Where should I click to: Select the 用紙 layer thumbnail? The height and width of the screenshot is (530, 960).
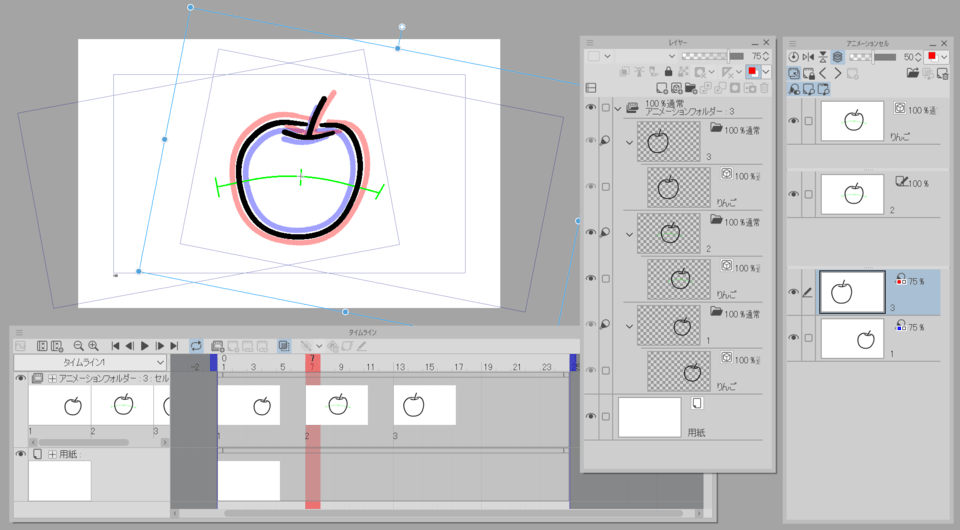650,417
